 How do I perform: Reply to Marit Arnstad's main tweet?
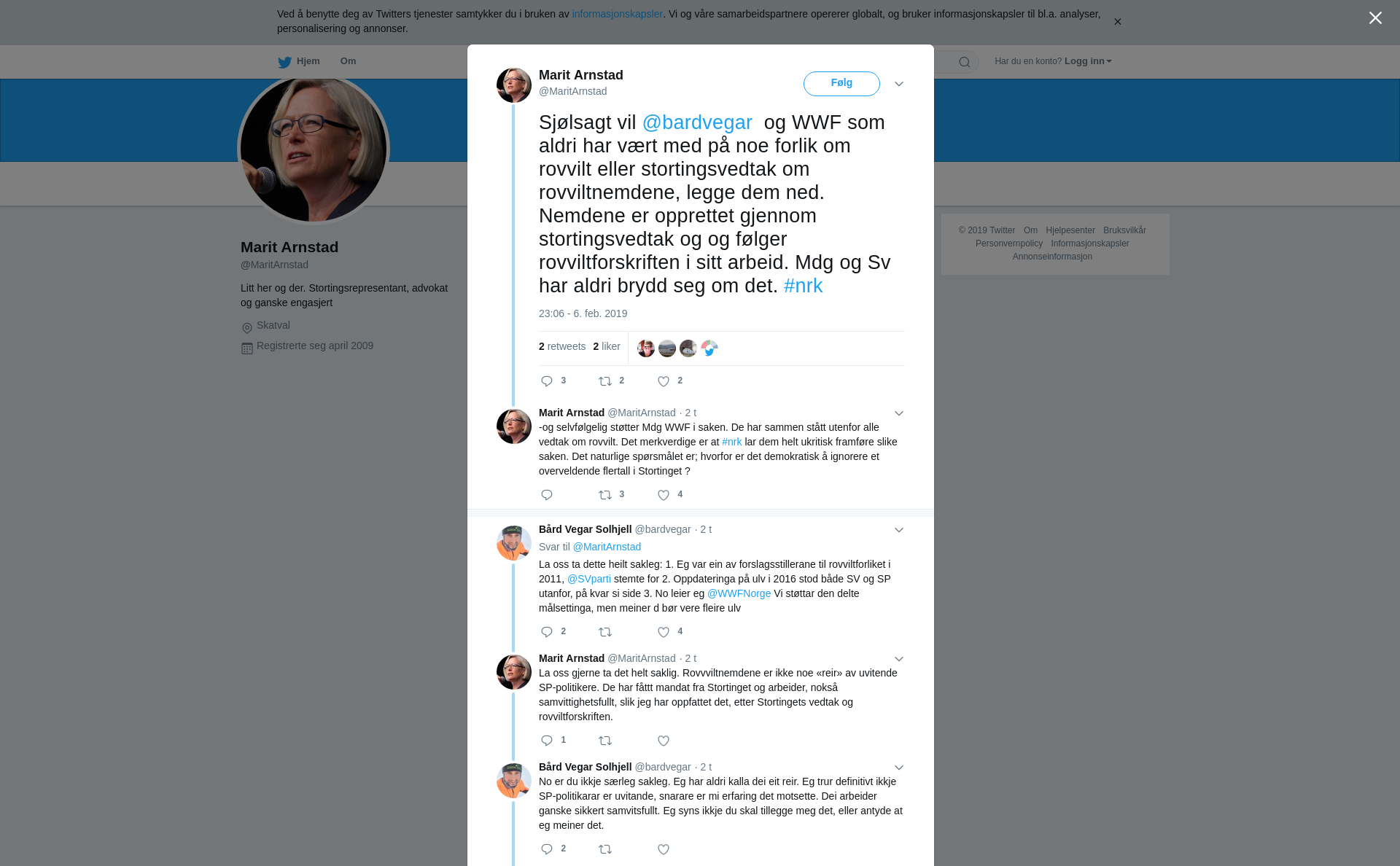(x=547, y=381)
